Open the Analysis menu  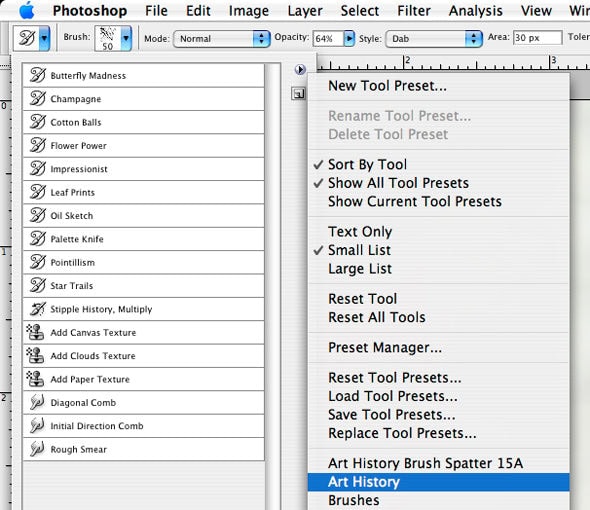pyautogui.click(x=476, y=11)
